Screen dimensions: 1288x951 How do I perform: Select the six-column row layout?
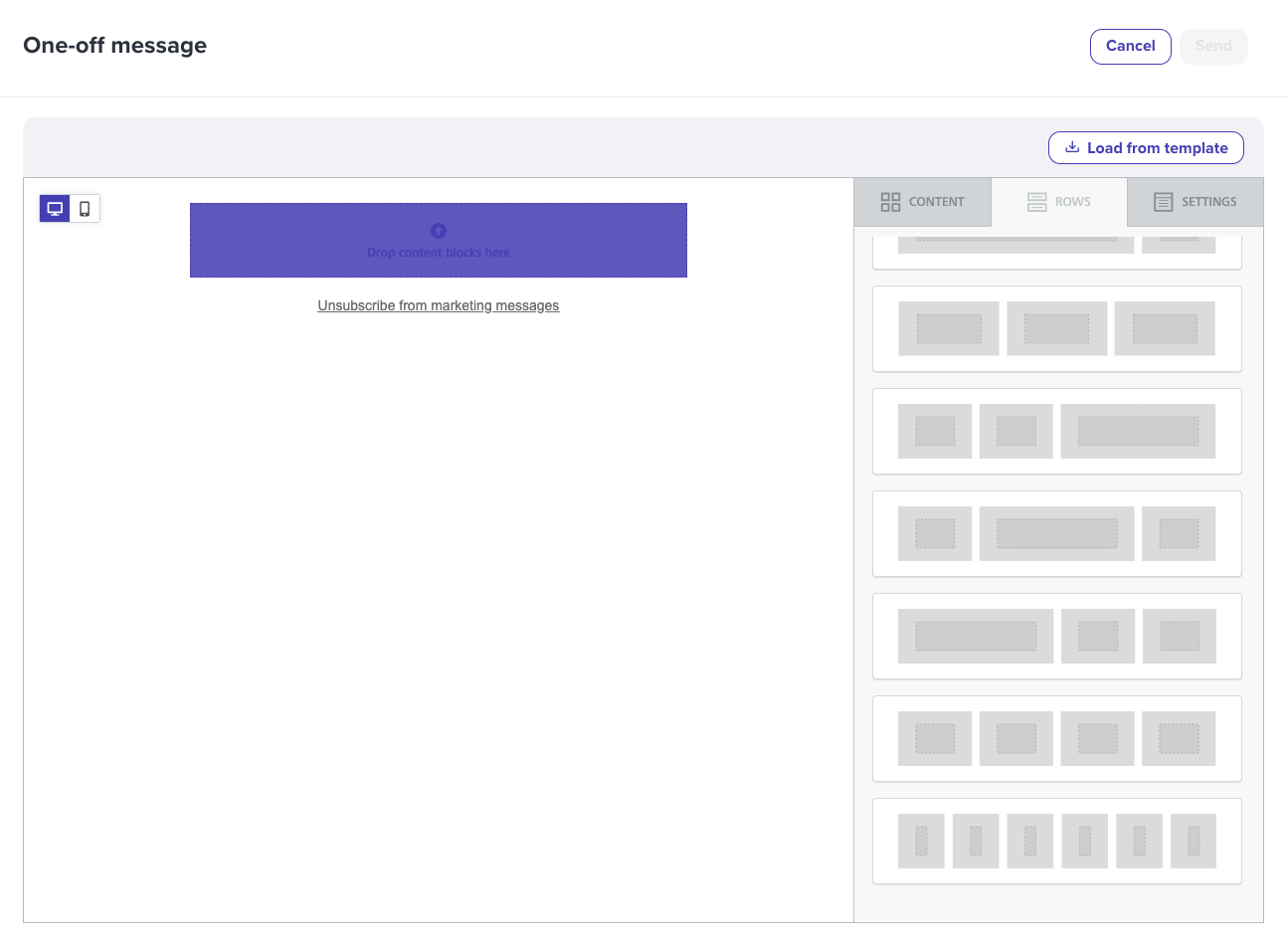1056,841
